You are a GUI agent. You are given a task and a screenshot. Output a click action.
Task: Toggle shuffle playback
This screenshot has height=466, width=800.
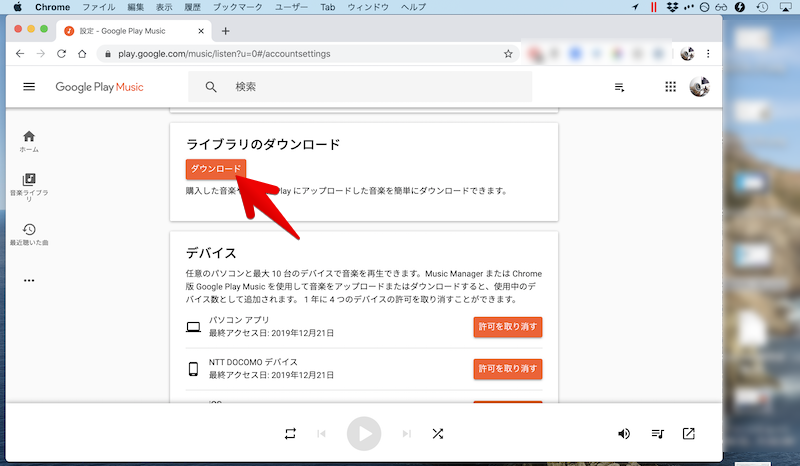click(x=438, y=434)
